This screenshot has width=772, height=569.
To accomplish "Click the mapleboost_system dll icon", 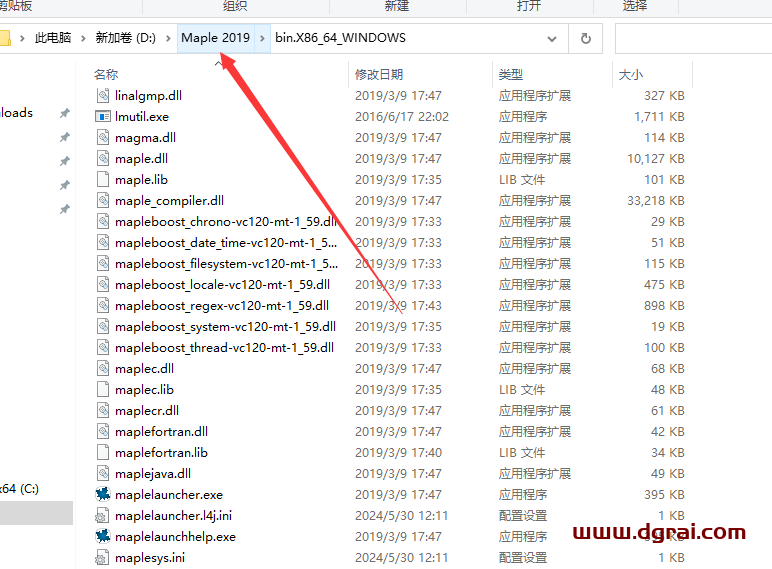I will click(103, 326).
